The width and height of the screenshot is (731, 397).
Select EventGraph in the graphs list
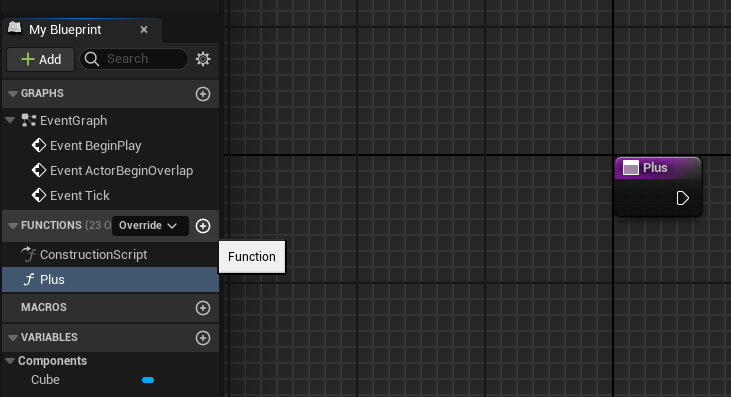pyautogui.click(x=74, y=121)
